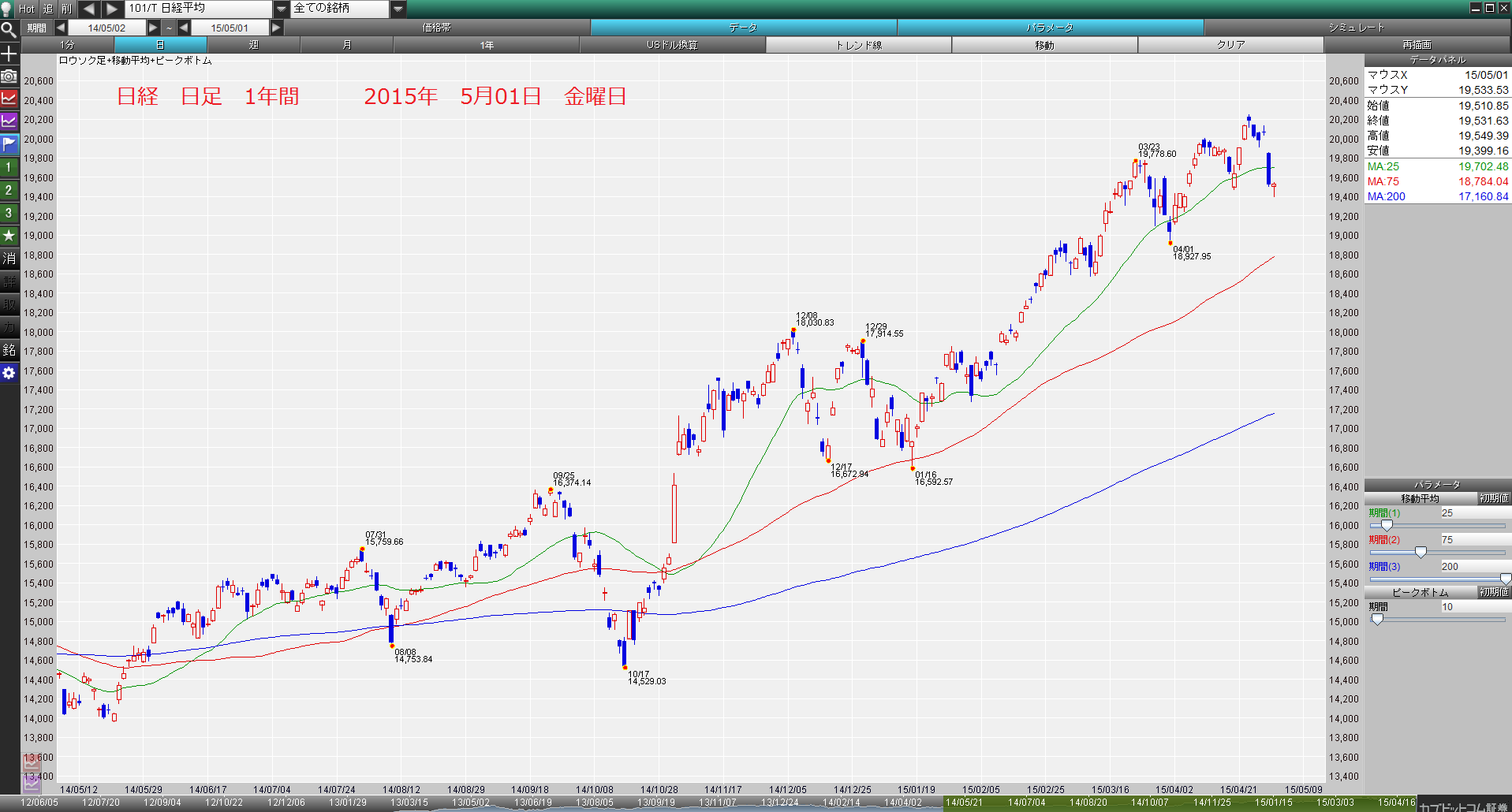The height and width of the screenshot is (812, 1512).
Task: Go to next stock with right arrow beside symbol box
Action: click(113, 9)
